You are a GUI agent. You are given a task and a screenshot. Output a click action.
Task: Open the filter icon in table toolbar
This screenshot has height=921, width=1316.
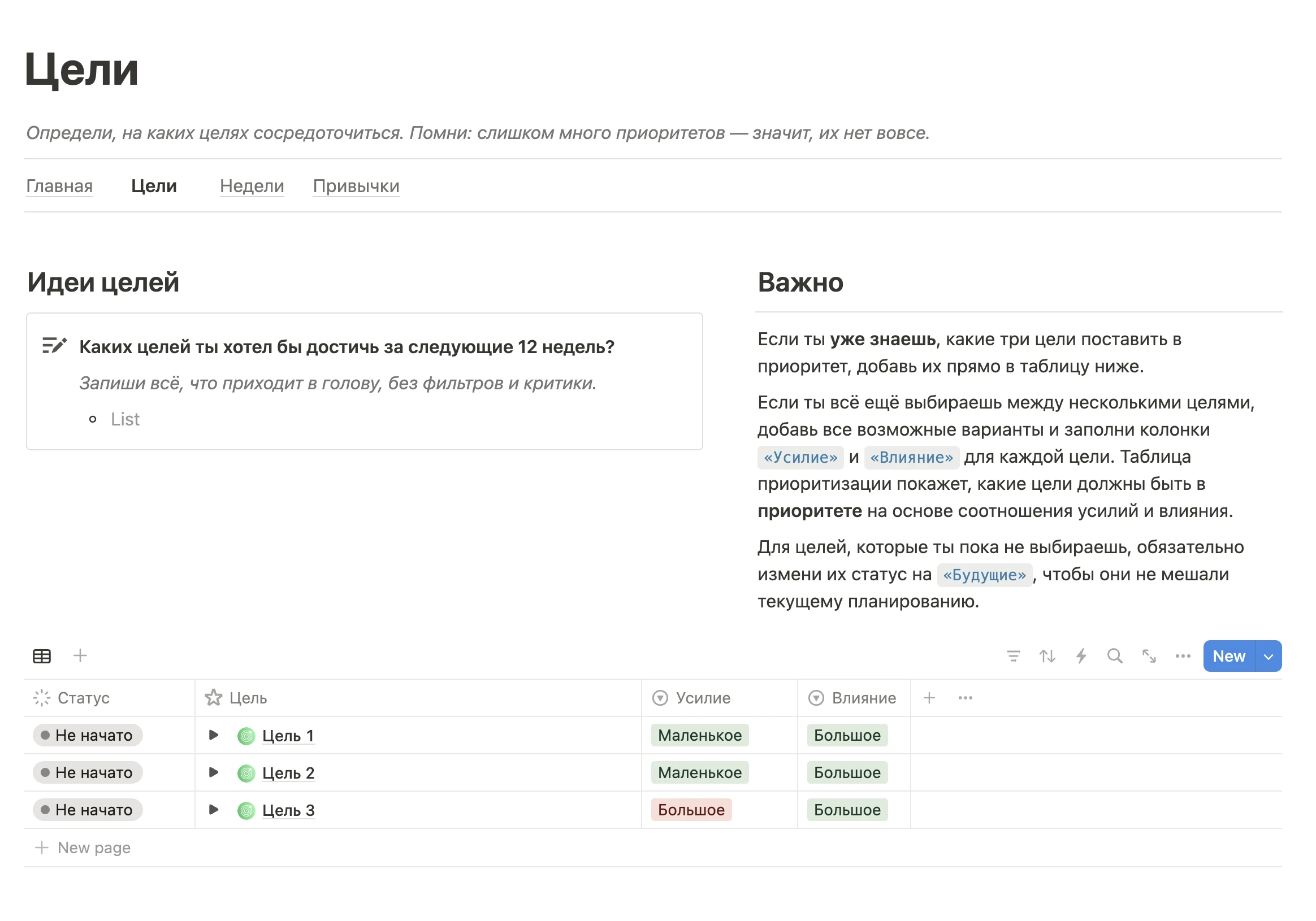[x=1013, y=656]
